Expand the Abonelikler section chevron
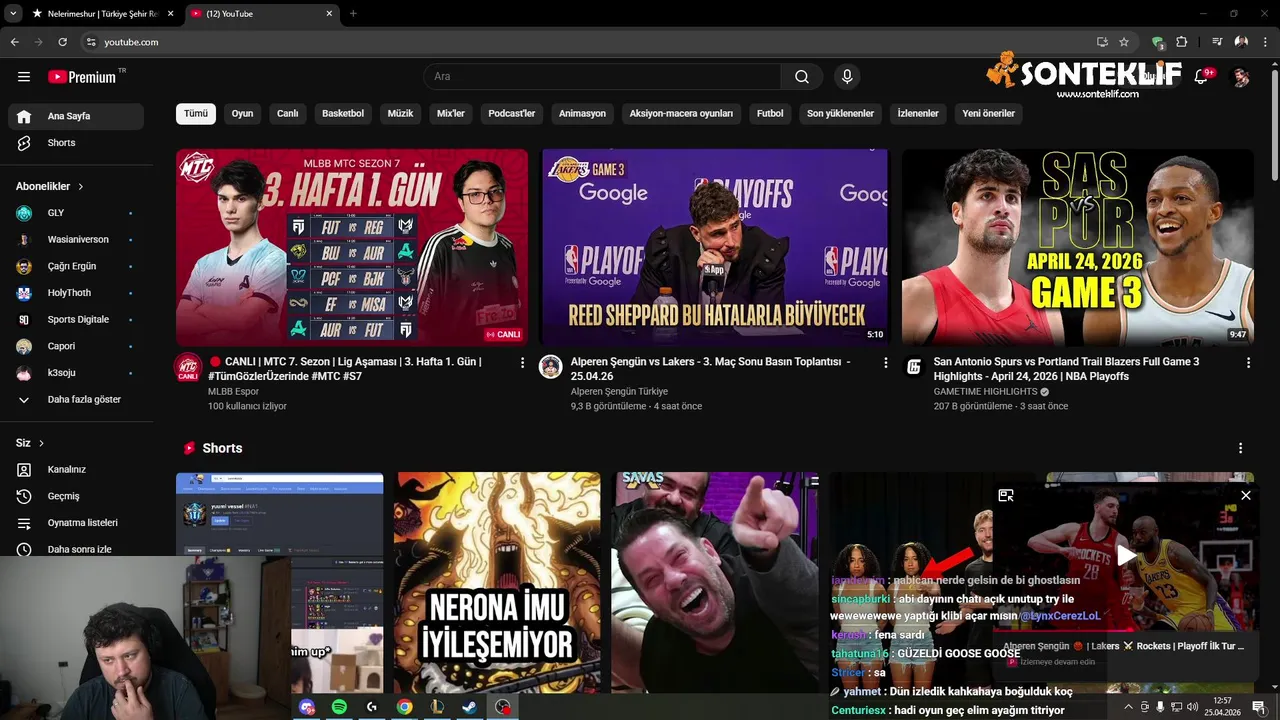1280x720 pixels. click(x=81, y=187)
